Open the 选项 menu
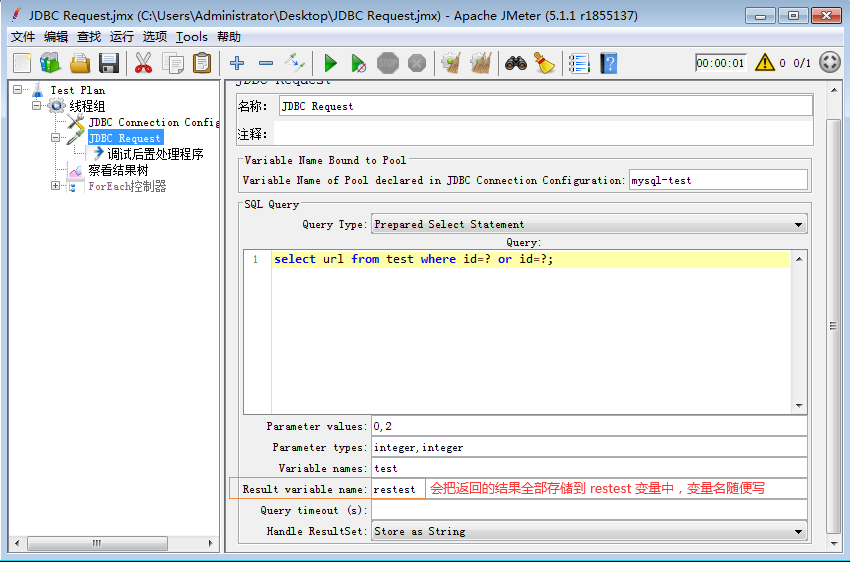Viewport: 850px width, 562px height. tap(154, 37)
